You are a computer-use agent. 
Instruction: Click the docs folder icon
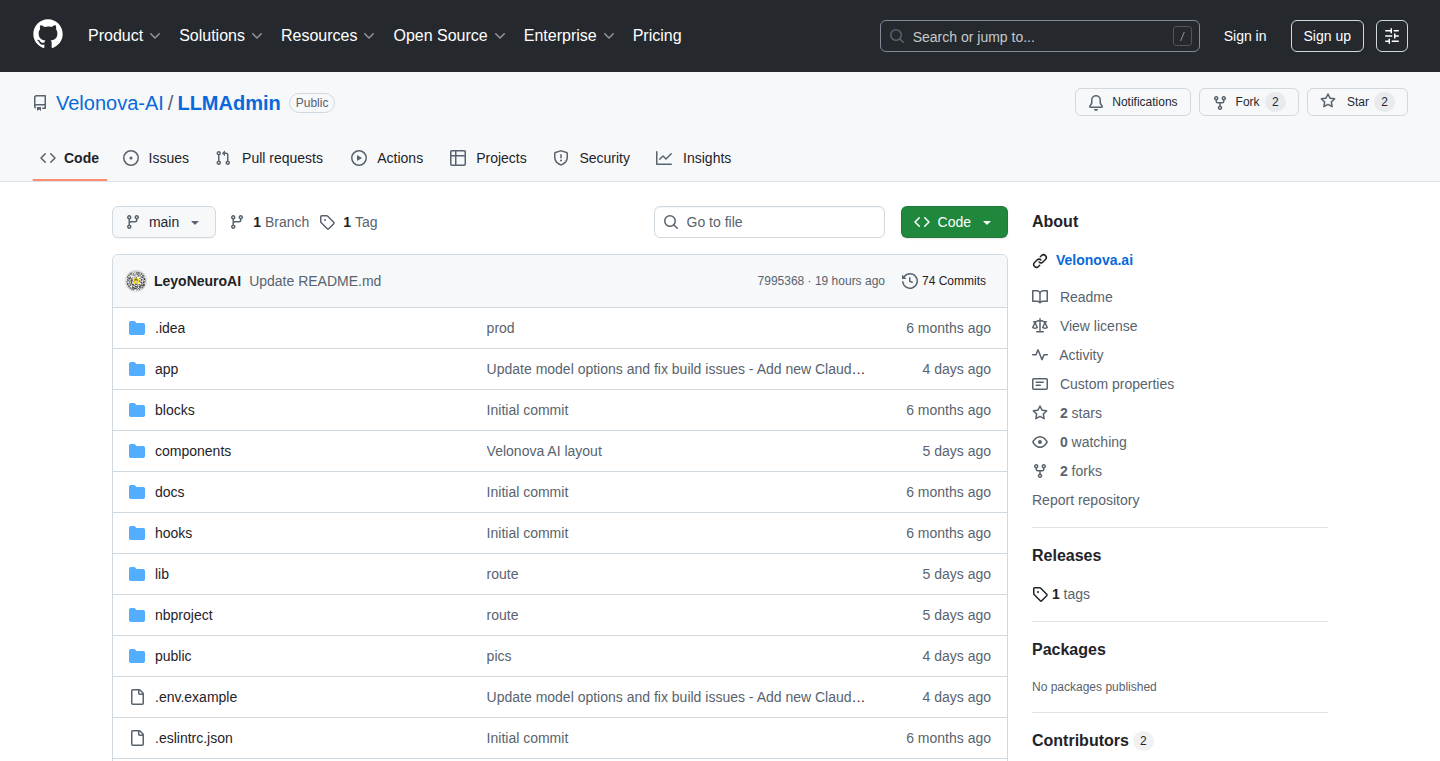click(137, 492)
